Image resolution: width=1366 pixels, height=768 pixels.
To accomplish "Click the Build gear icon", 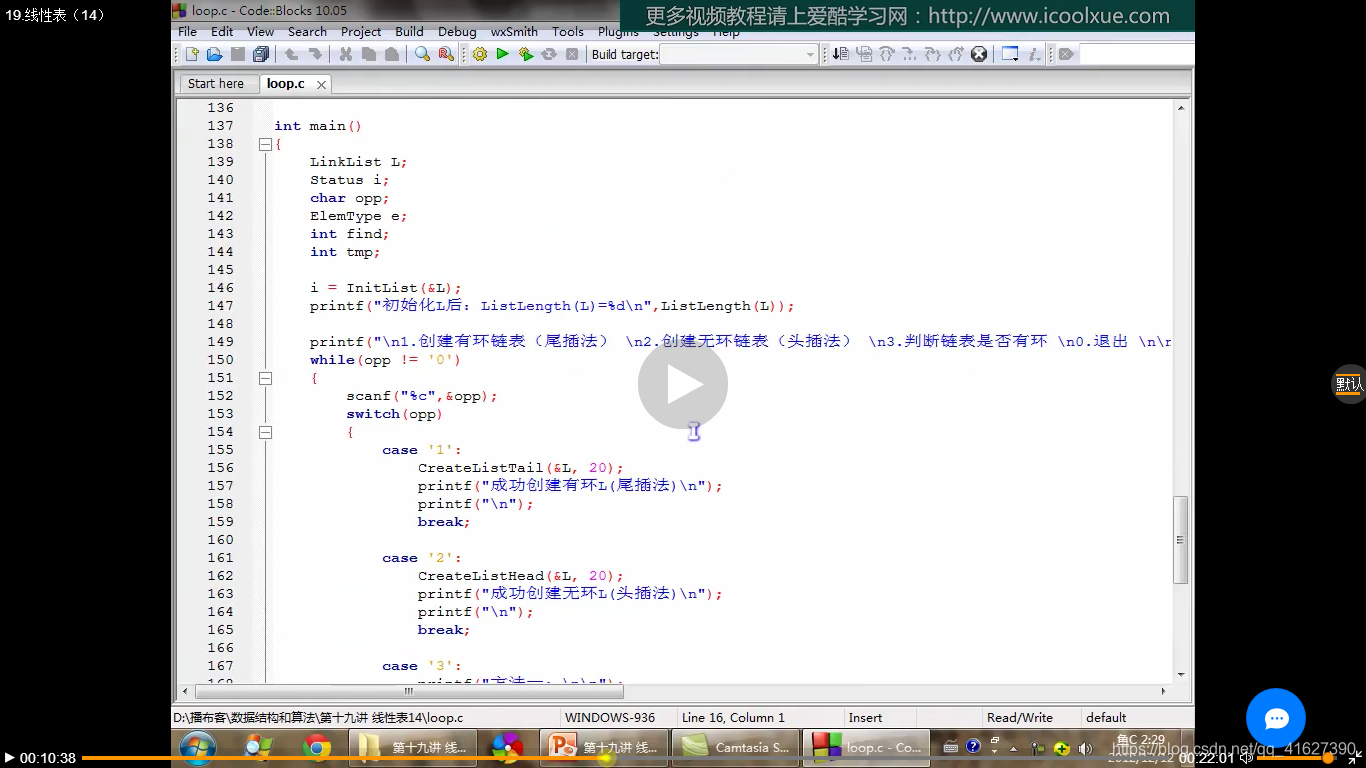I will pyautogui.click(x=480, y=54).
